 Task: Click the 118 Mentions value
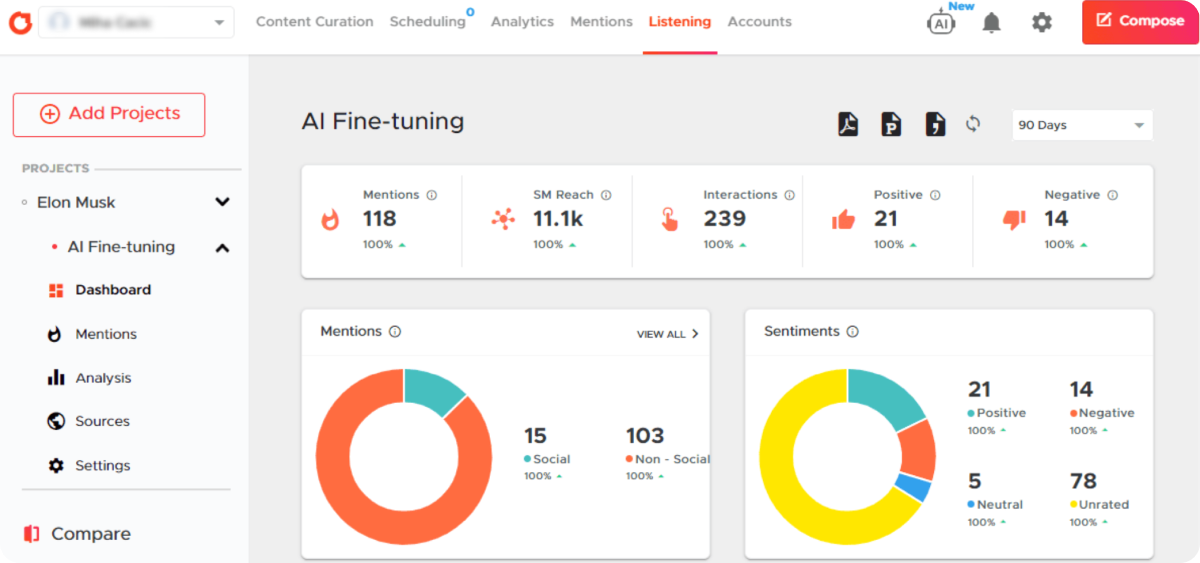(x=380, y=219)
